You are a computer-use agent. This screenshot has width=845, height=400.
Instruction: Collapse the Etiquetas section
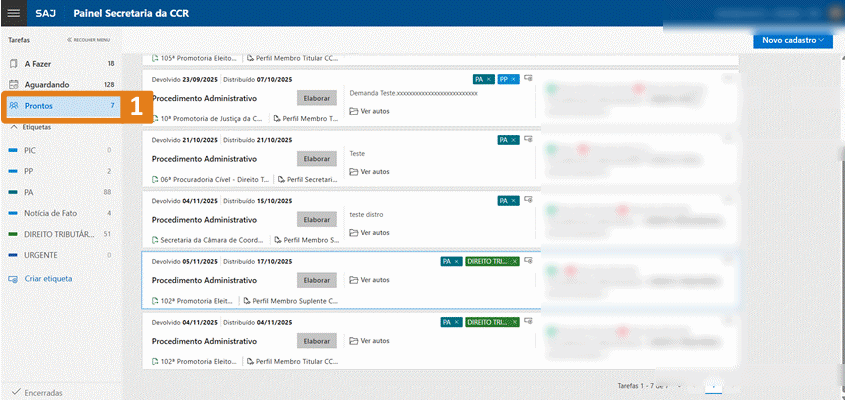pos(14,128)
